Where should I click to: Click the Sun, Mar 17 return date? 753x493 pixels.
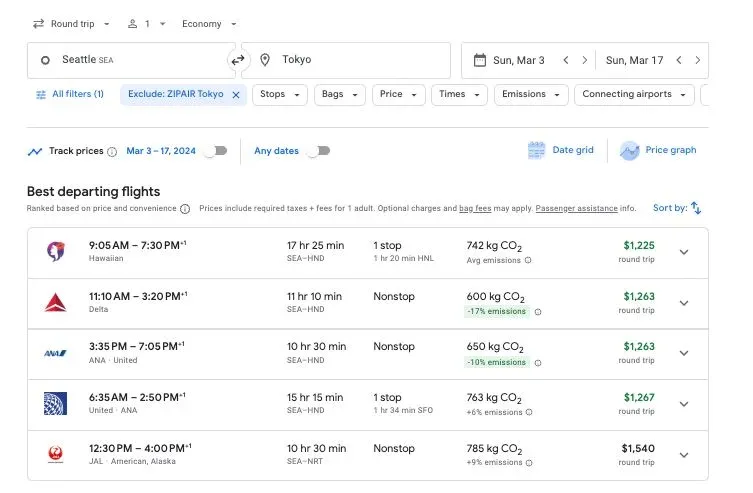(x=634, y=60)
